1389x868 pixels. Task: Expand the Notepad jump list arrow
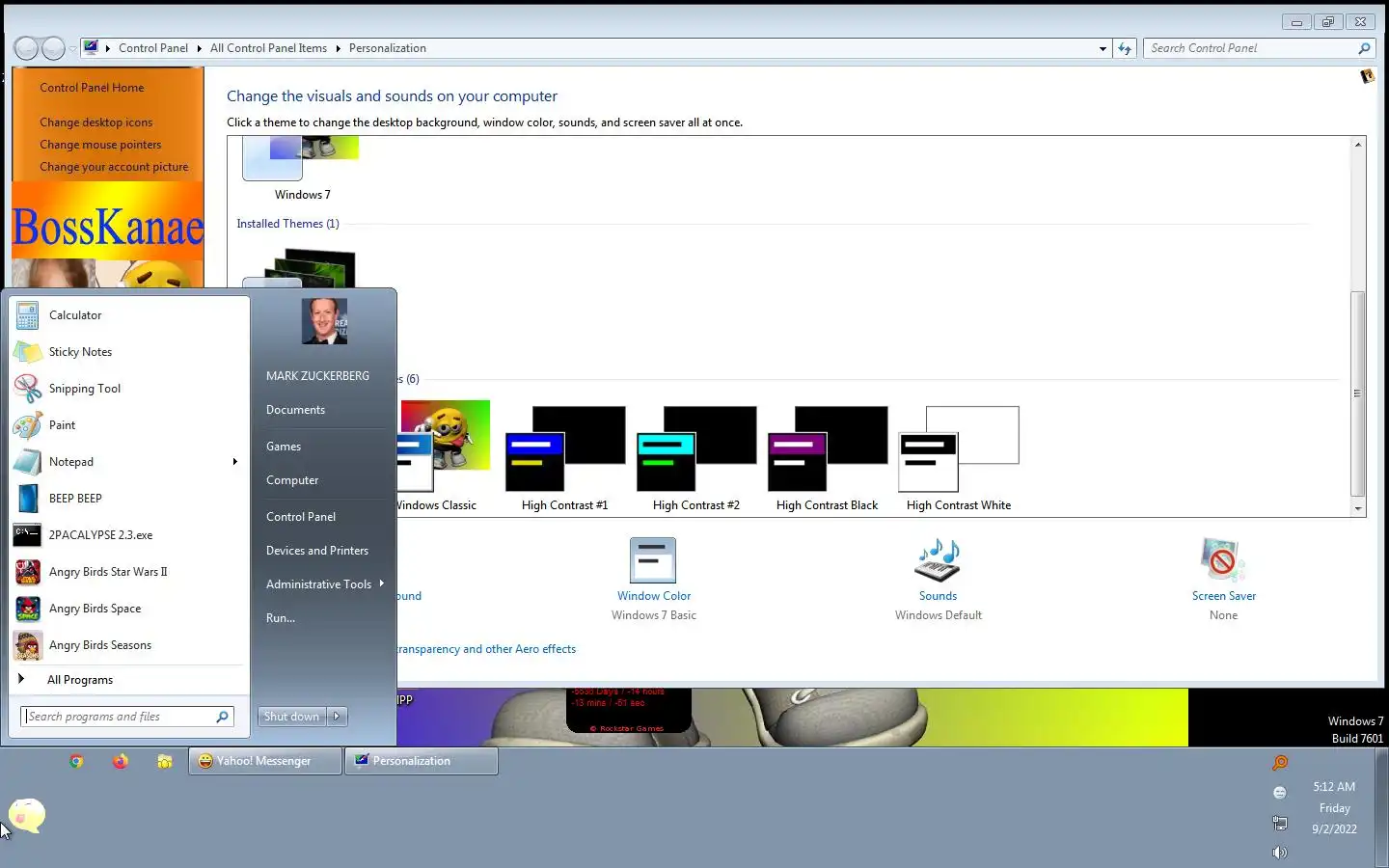(234, 462)
